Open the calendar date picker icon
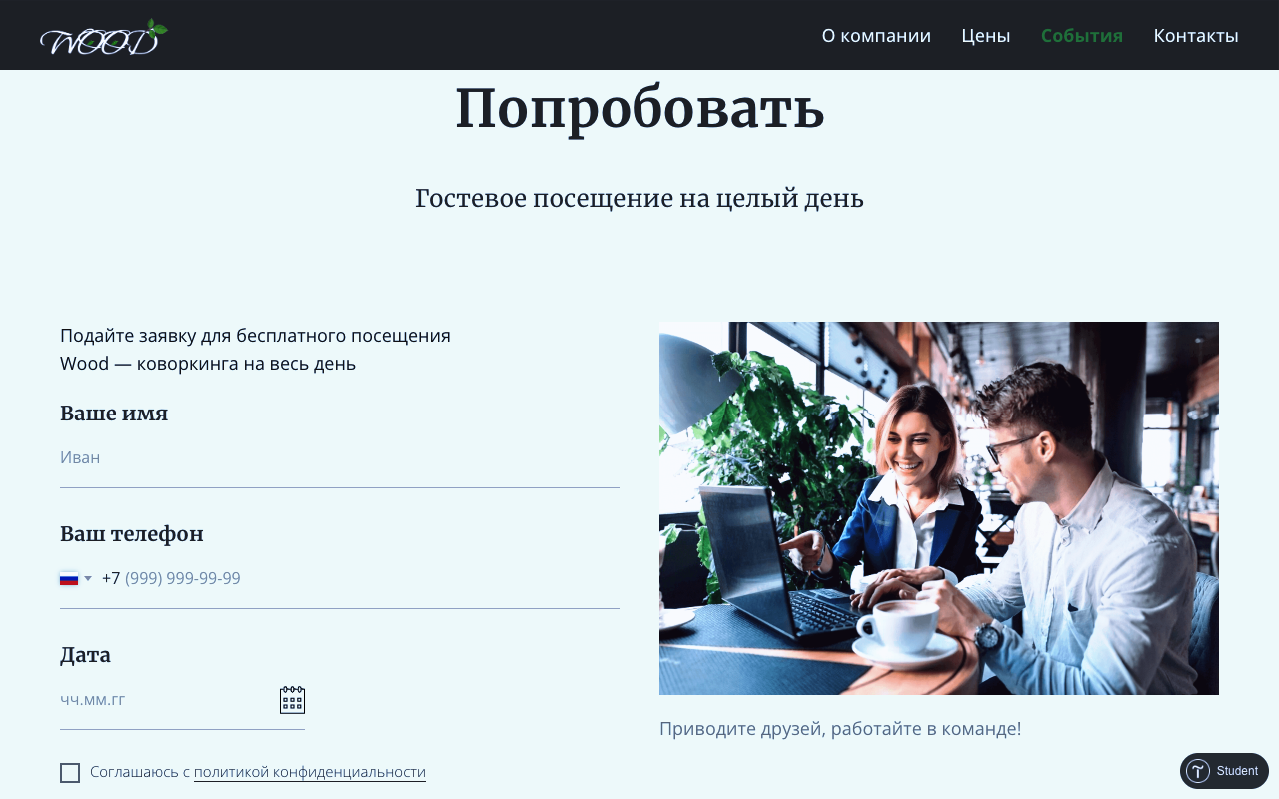Screen dimensions: 1279x799 tap(292, 700)
